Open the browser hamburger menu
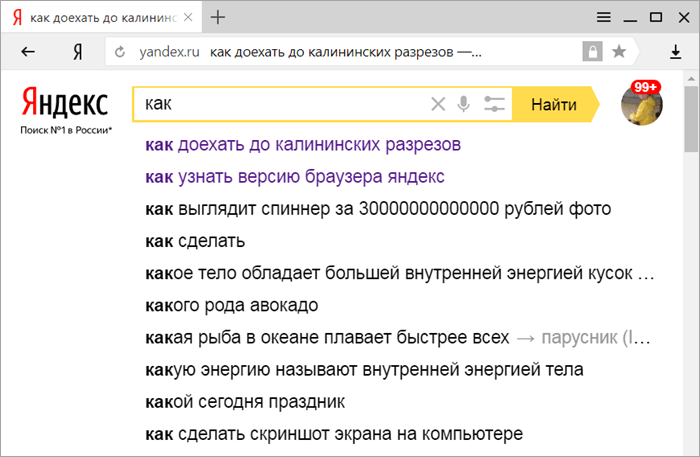700x457 pixels. click(x=604, y=17)
